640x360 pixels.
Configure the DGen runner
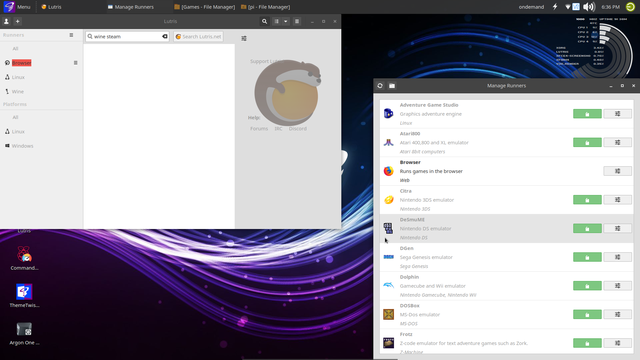[617, 257]
